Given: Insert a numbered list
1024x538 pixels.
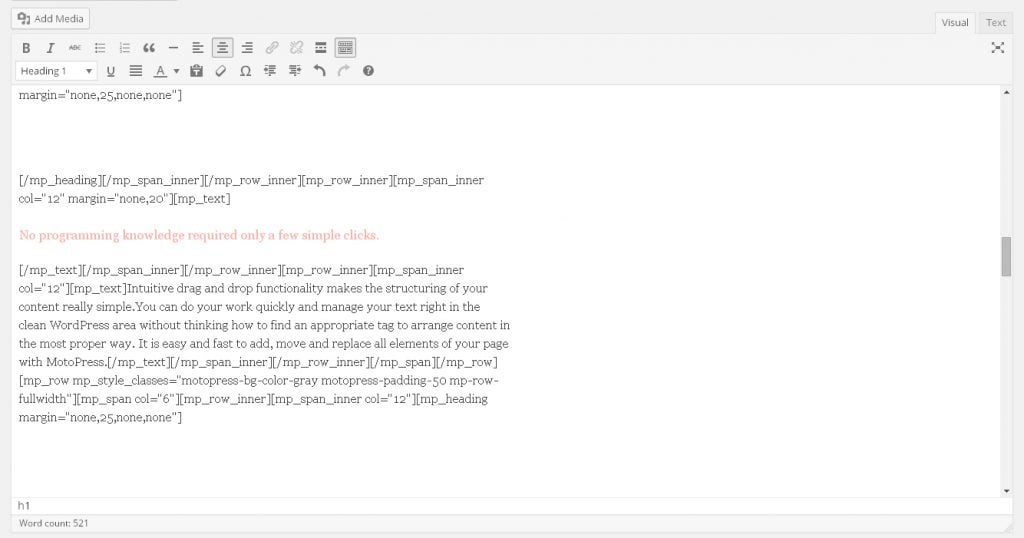Looking at the screenshot, I should (x=125, y=47).
